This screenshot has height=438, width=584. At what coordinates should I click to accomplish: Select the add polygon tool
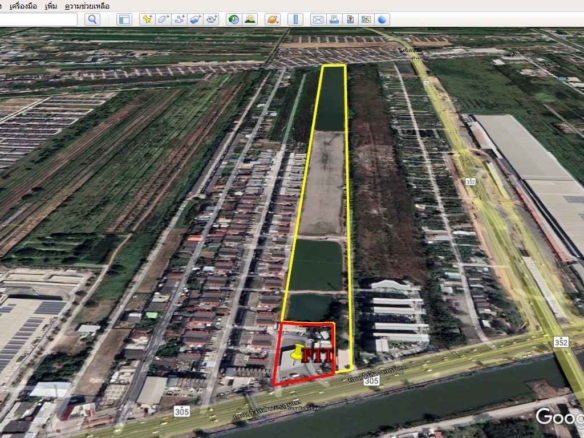[164, 19]
